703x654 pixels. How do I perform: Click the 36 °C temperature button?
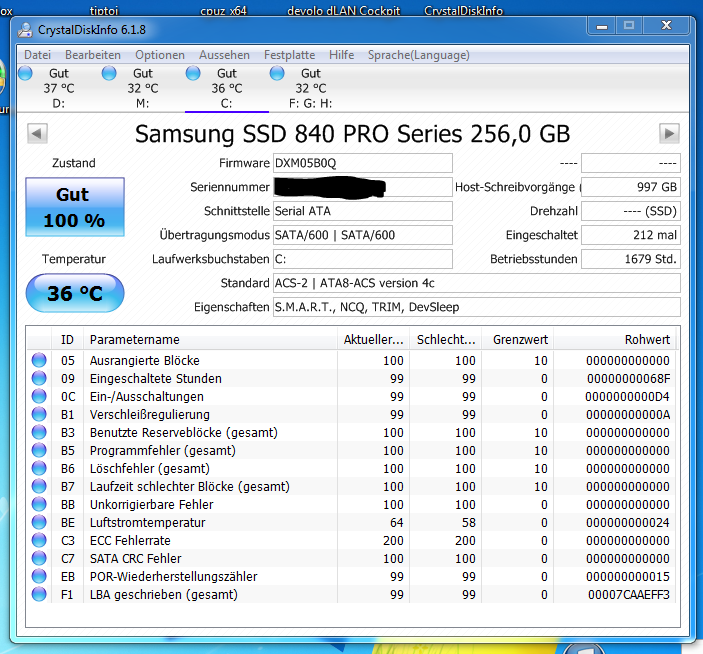tap(75, 293)
